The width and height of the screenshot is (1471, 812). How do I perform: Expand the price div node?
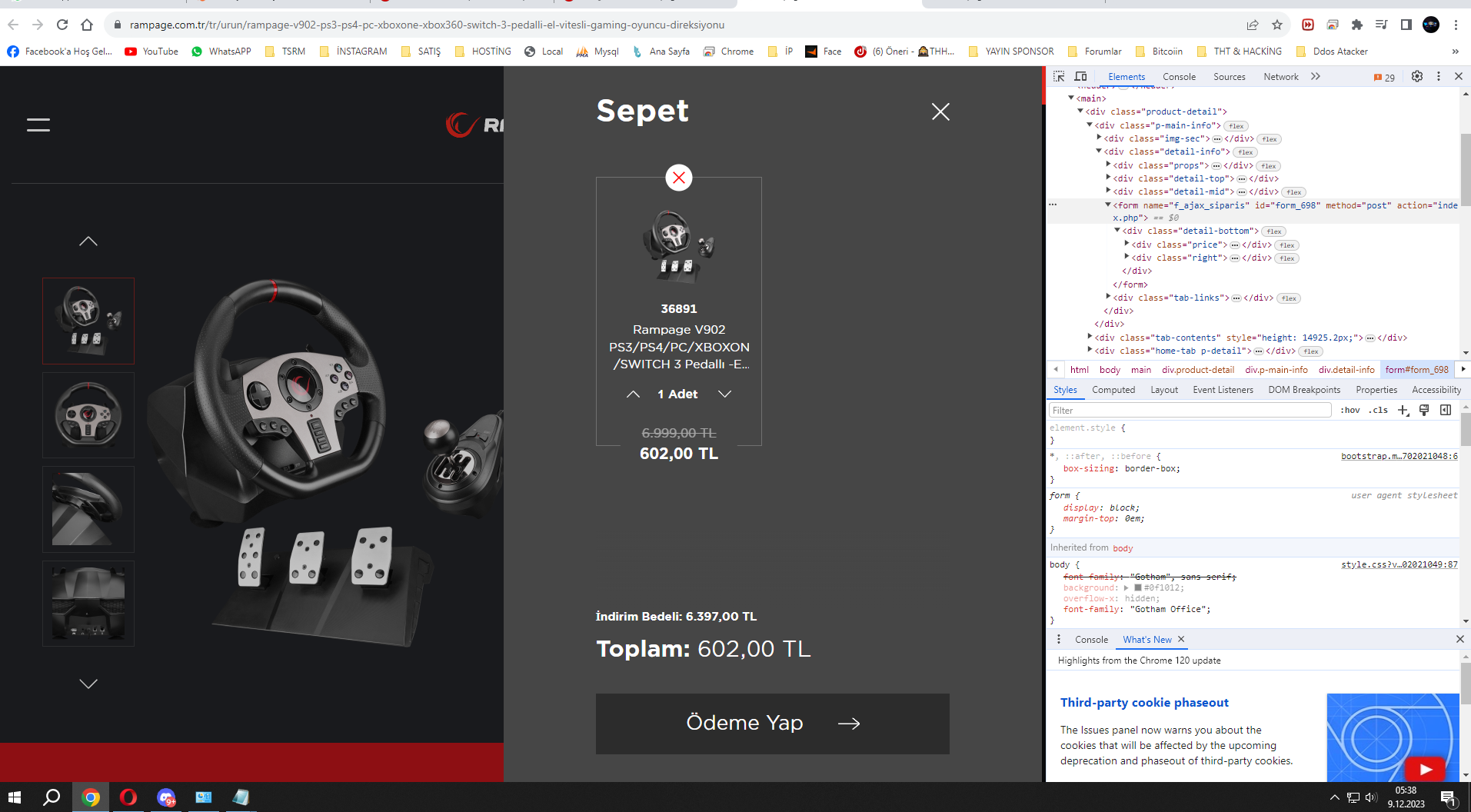point(1127,245)
